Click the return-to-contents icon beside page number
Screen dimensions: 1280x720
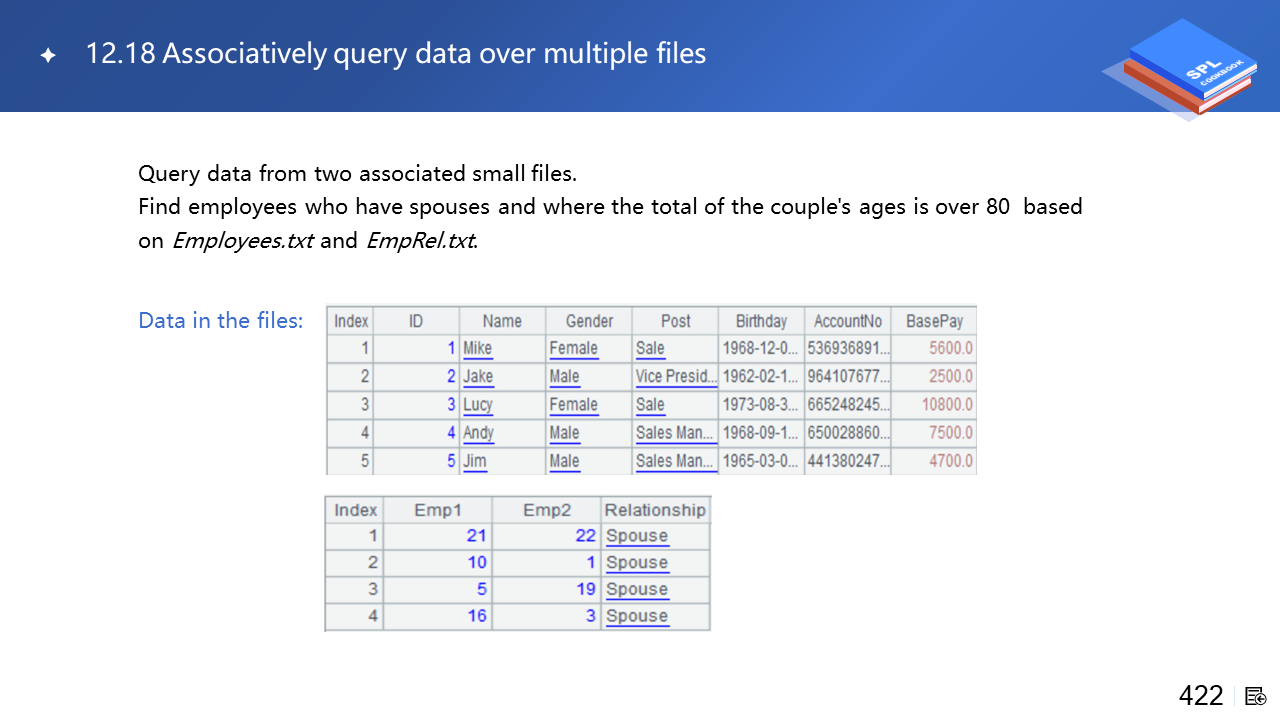point(1256,696)
